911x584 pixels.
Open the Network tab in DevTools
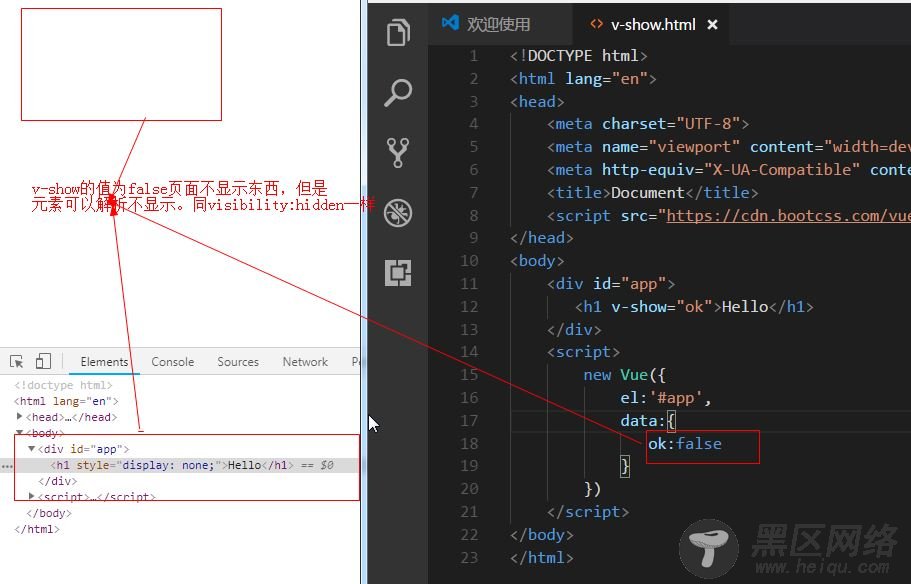tap(305, 361)
